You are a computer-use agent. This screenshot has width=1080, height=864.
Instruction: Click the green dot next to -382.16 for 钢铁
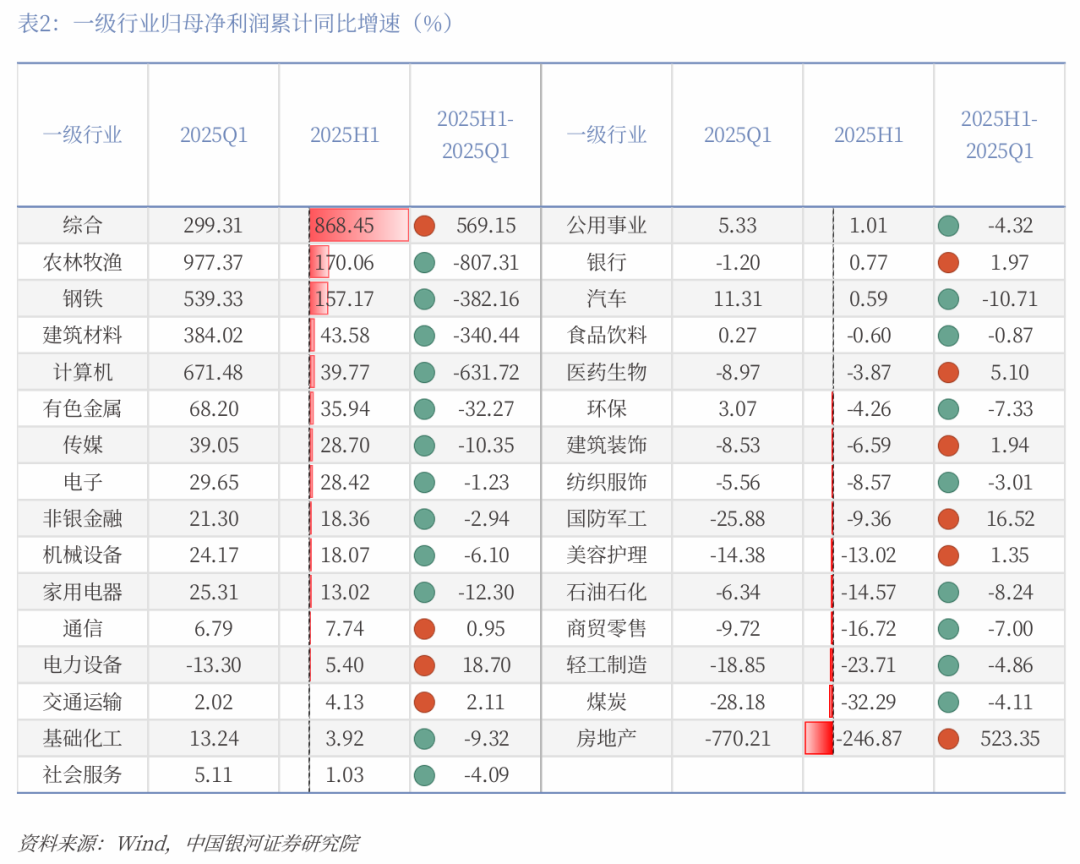tap(424, 299)
